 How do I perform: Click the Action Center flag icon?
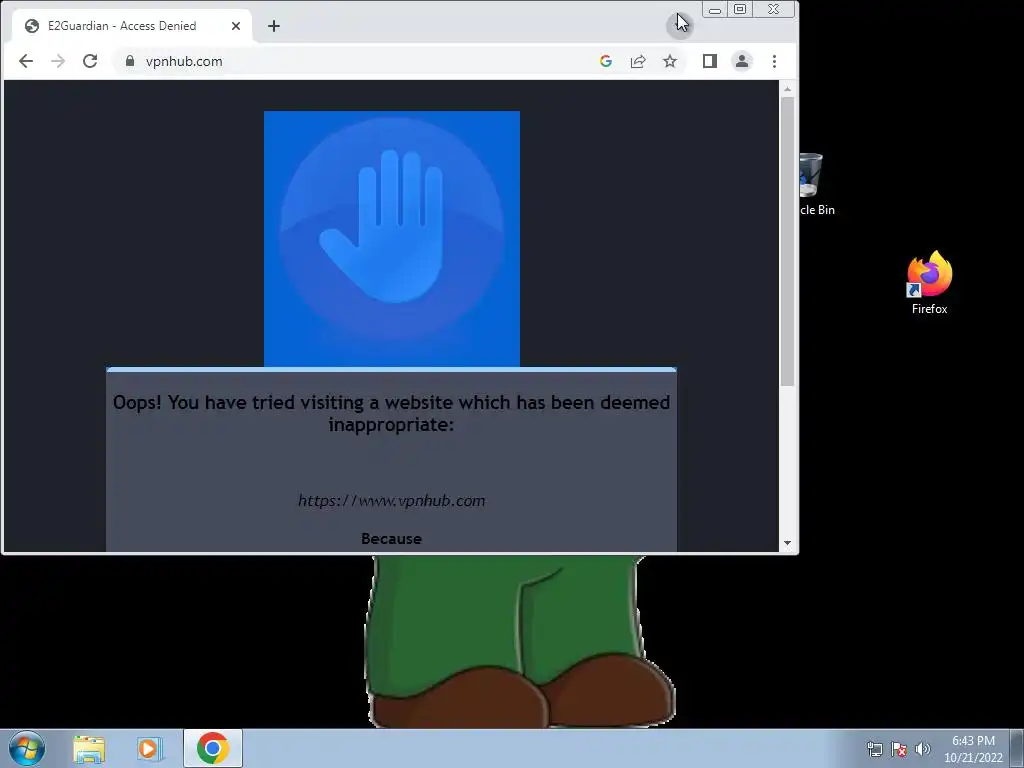(x=899, y=749)
